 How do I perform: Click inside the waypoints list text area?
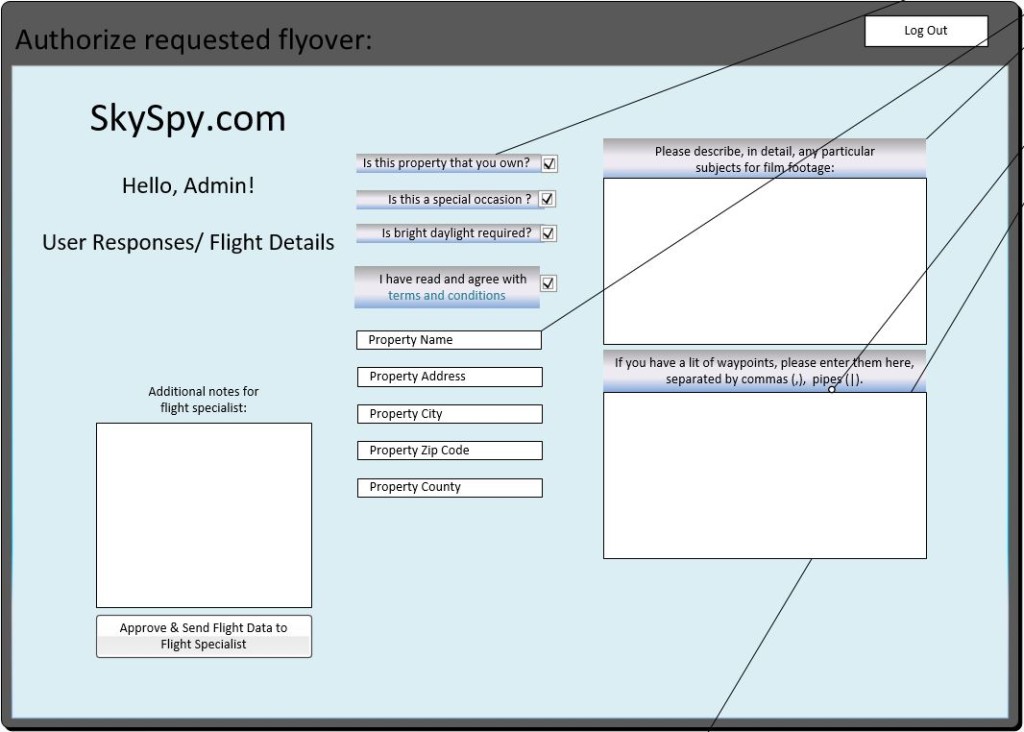click(x=764, y=475)
